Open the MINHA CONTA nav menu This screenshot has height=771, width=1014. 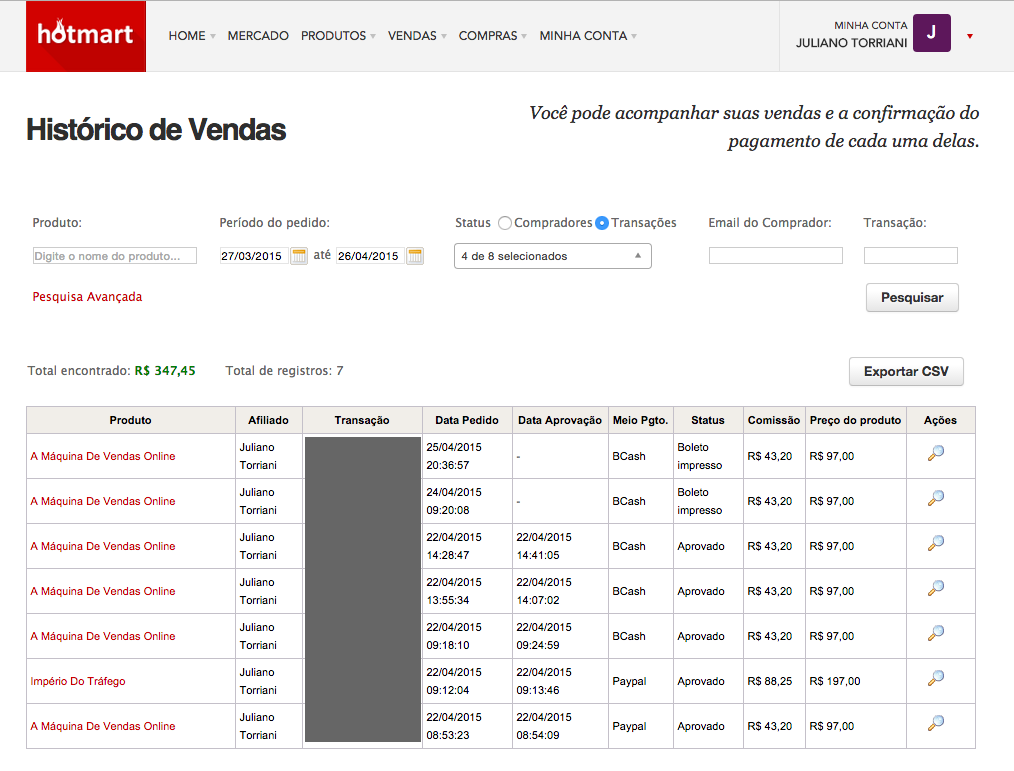tap(588, 36)
